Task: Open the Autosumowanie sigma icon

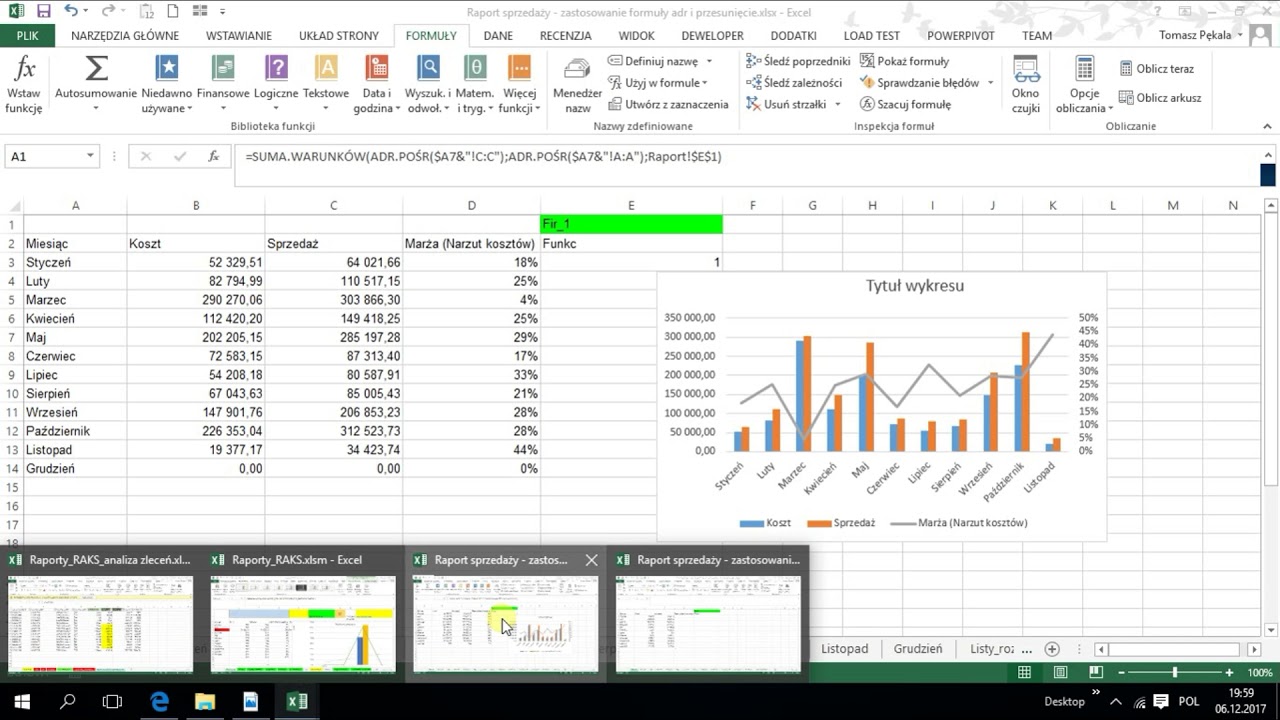Action: point(96,68)
